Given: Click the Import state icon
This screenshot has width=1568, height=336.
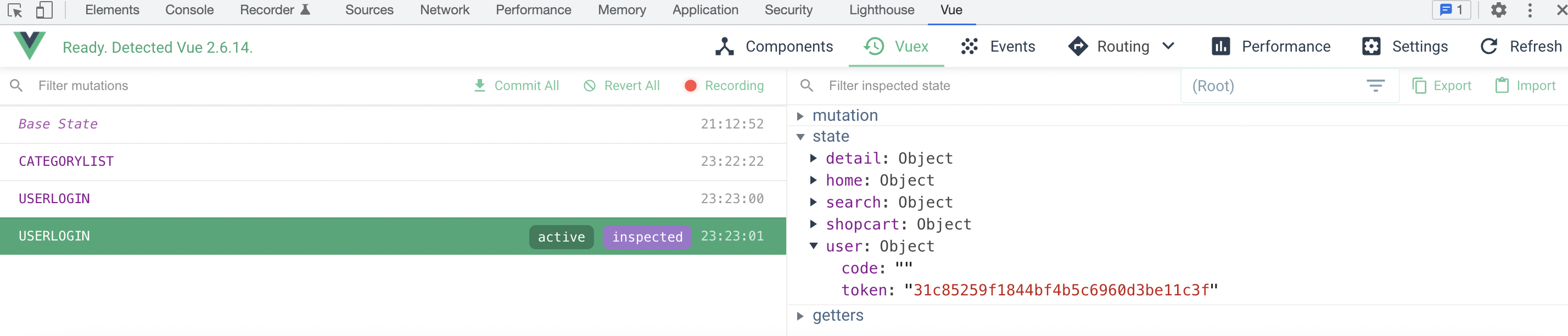Looking at the screenshot, I should 1502,86.
